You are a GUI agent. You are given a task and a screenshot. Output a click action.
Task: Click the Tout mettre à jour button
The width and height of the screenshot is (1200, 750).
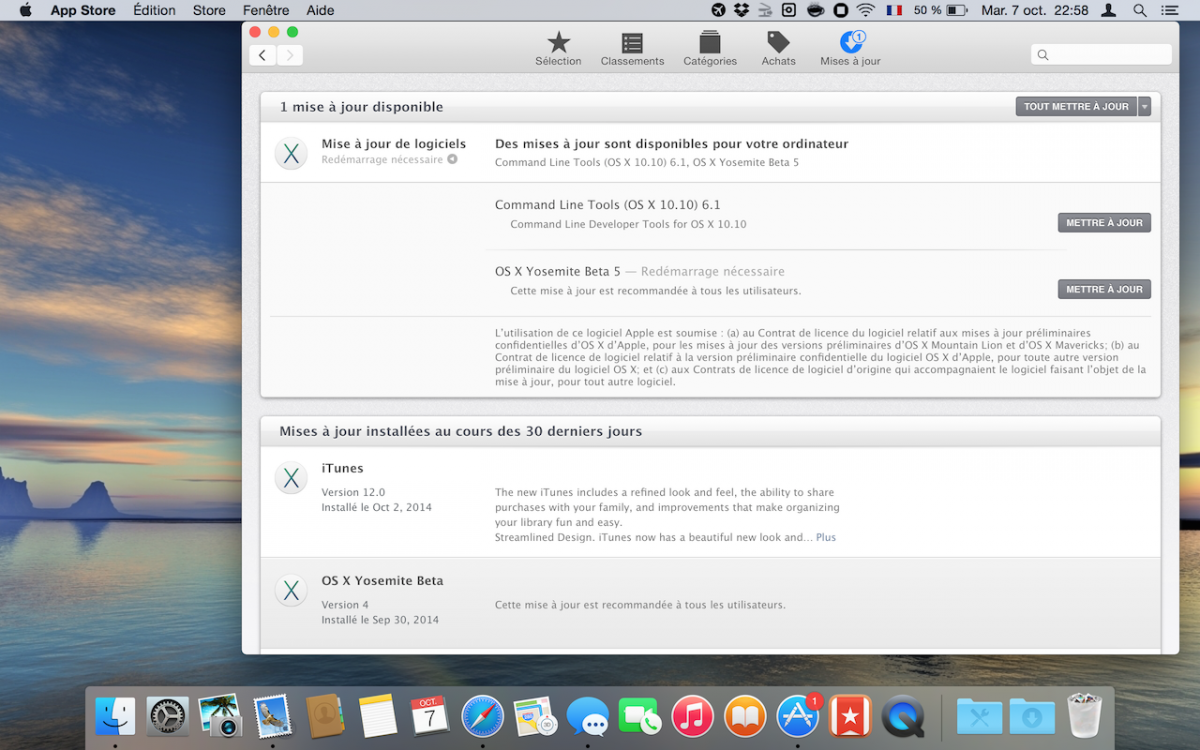click(x=1076, y=106)
